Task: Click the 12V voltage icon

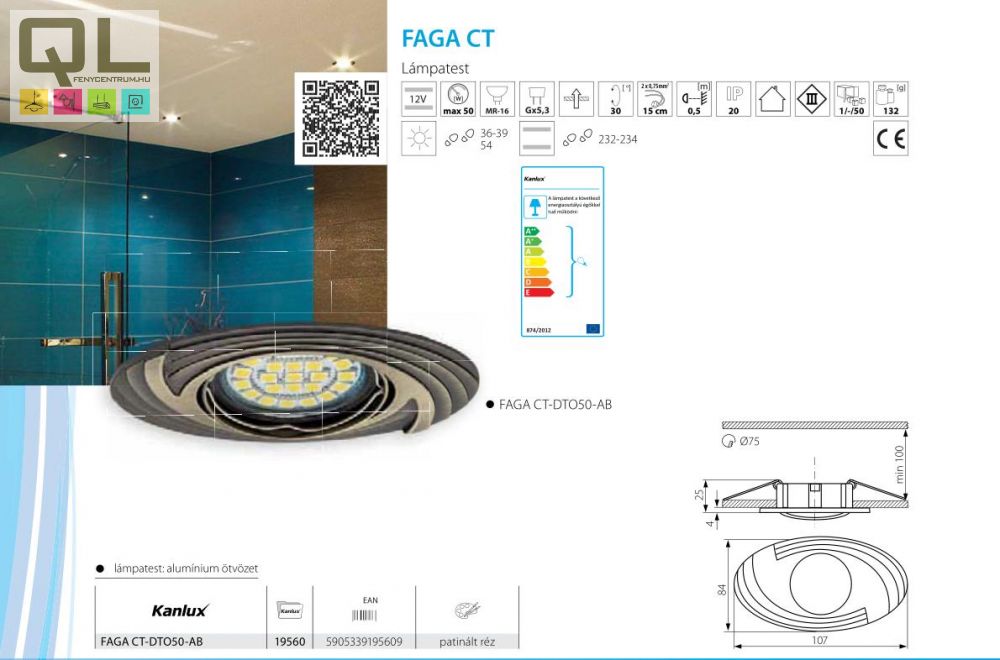Action: [x=419, y=99]
